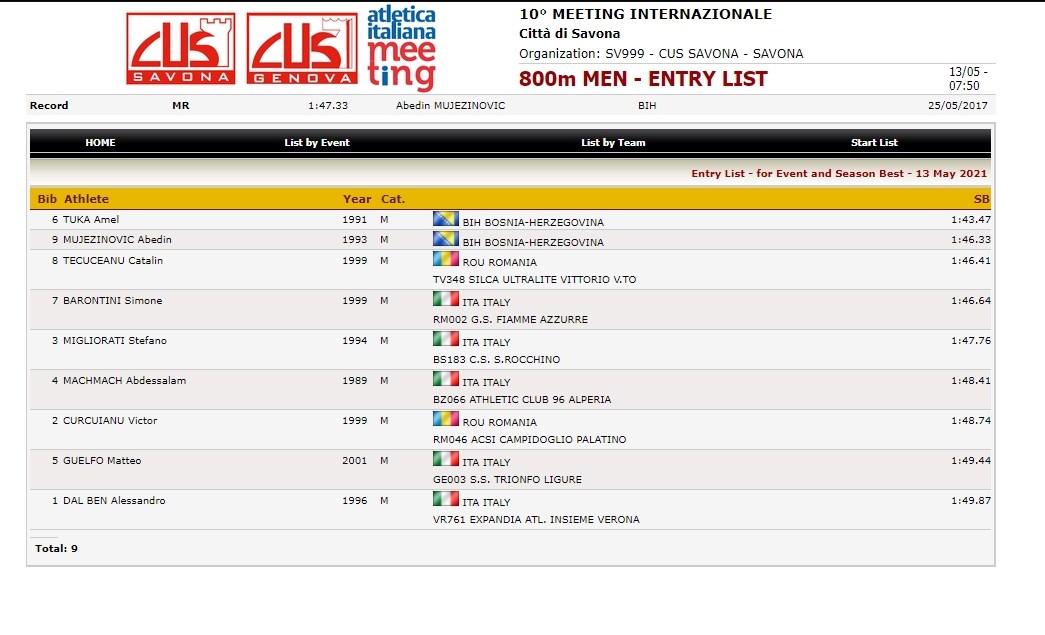1045x635 pixels.
Task: Click the Italy flag beside Dal Ben Alessandro
Action: [445, 499]
